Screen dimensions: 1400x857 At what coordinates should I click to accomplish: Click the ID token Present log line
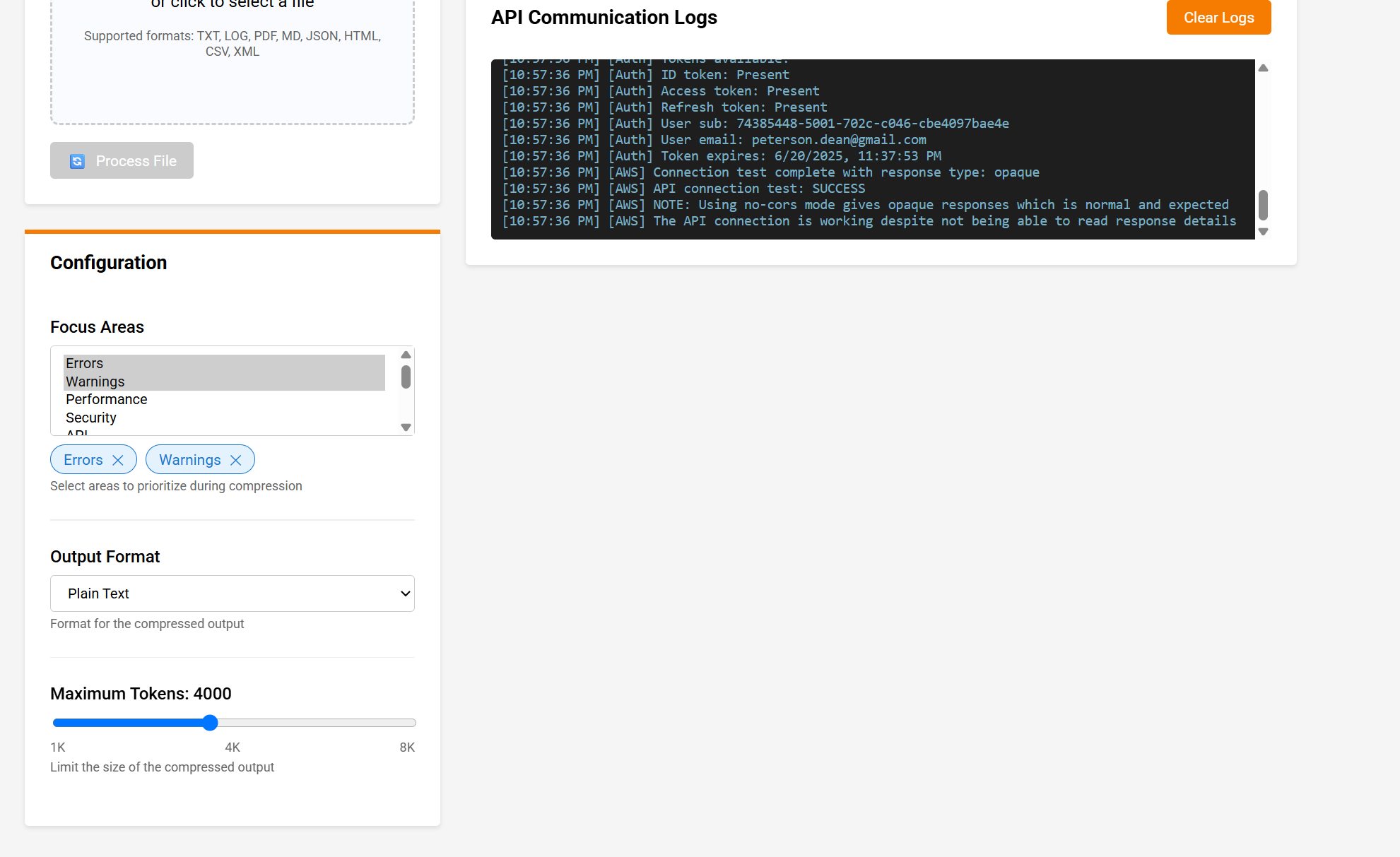coord(646,75)
